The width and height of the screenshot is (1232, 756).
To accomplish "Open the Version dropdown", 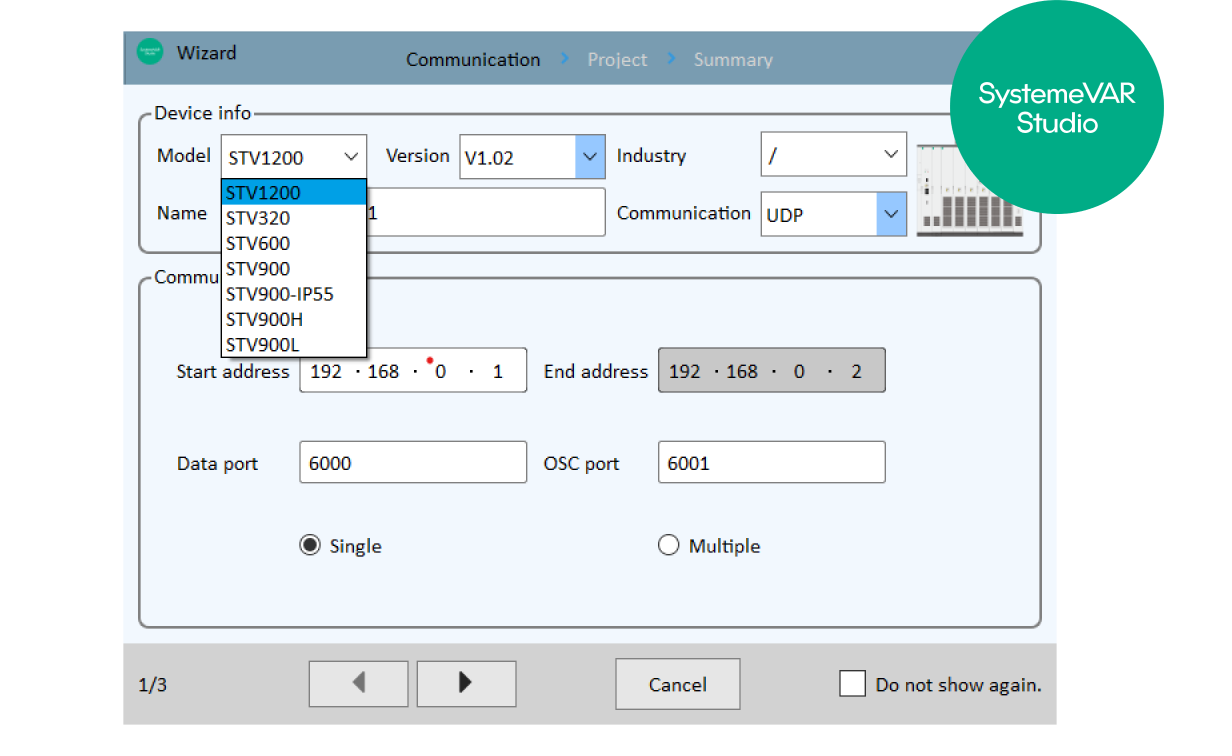I will pyautogui.click(x=590, y=157).
